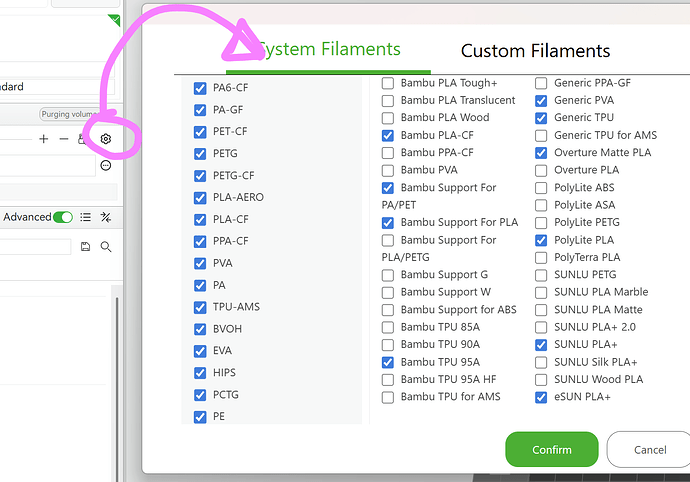The width and height of the screenshot is (690, 482).
Task: Uncheck PETG filament type
Action: tap(200, 154)
